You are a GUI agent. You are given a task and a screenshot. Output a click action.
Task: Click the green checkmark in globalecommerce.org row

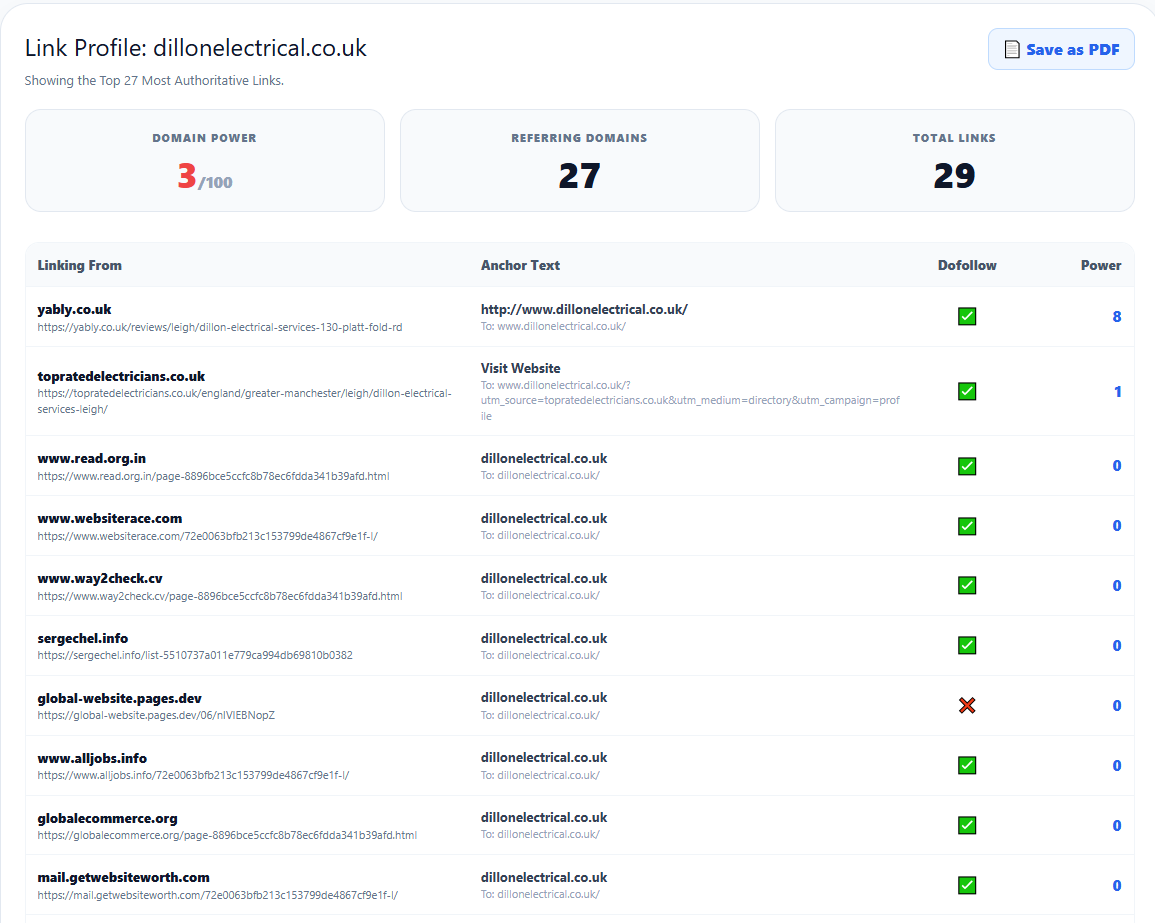(967, 825)
